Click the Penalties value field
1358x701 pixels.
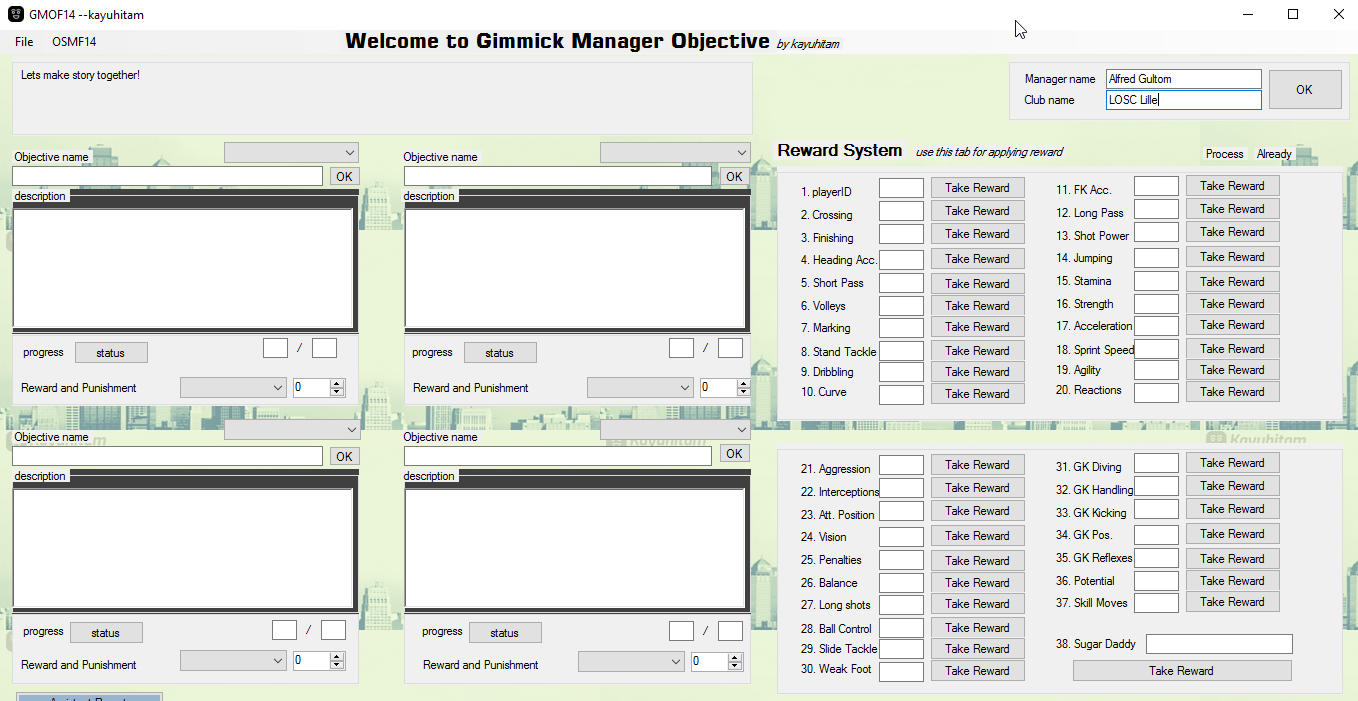[901, 560]
